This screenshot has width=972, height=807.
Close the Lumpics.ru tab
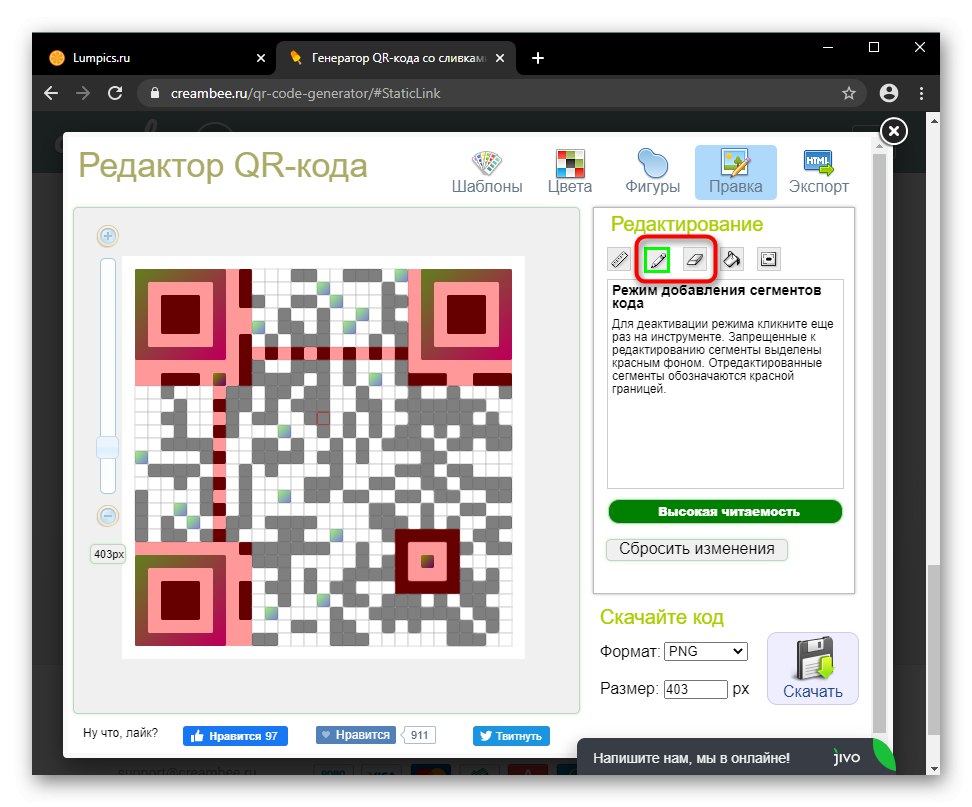(x=261, y=58)
